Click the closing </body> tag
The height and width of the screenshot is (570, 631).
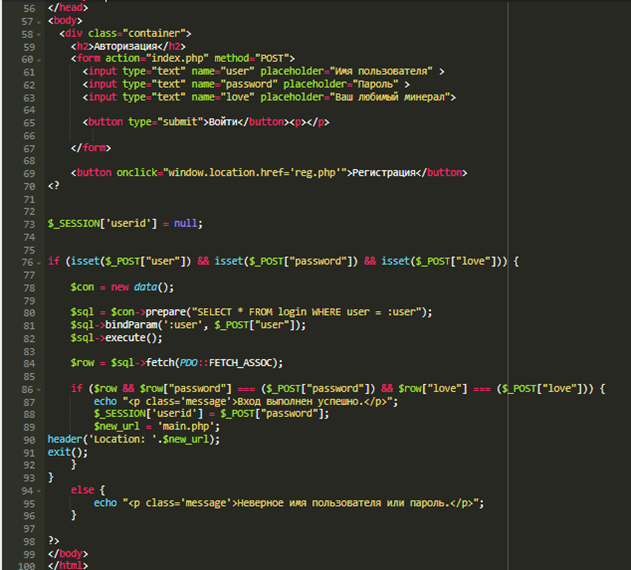[68, 553]
